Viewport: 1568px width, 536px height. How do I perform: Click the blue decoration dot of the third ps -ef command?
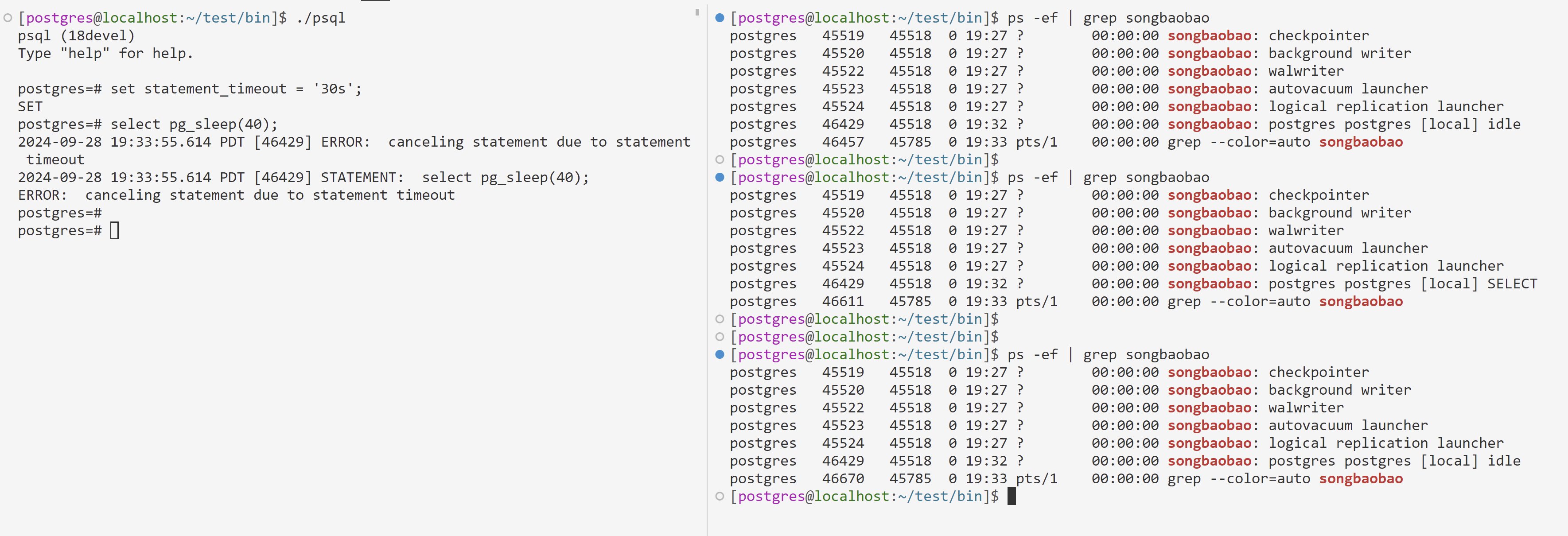(720, 355)
